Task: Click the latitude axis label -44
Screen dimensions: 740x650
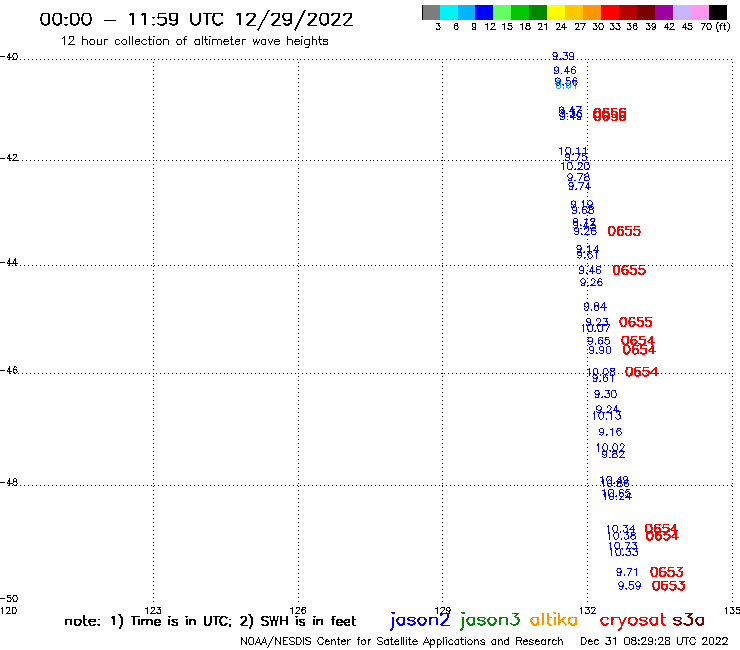Action: point(9,262)
